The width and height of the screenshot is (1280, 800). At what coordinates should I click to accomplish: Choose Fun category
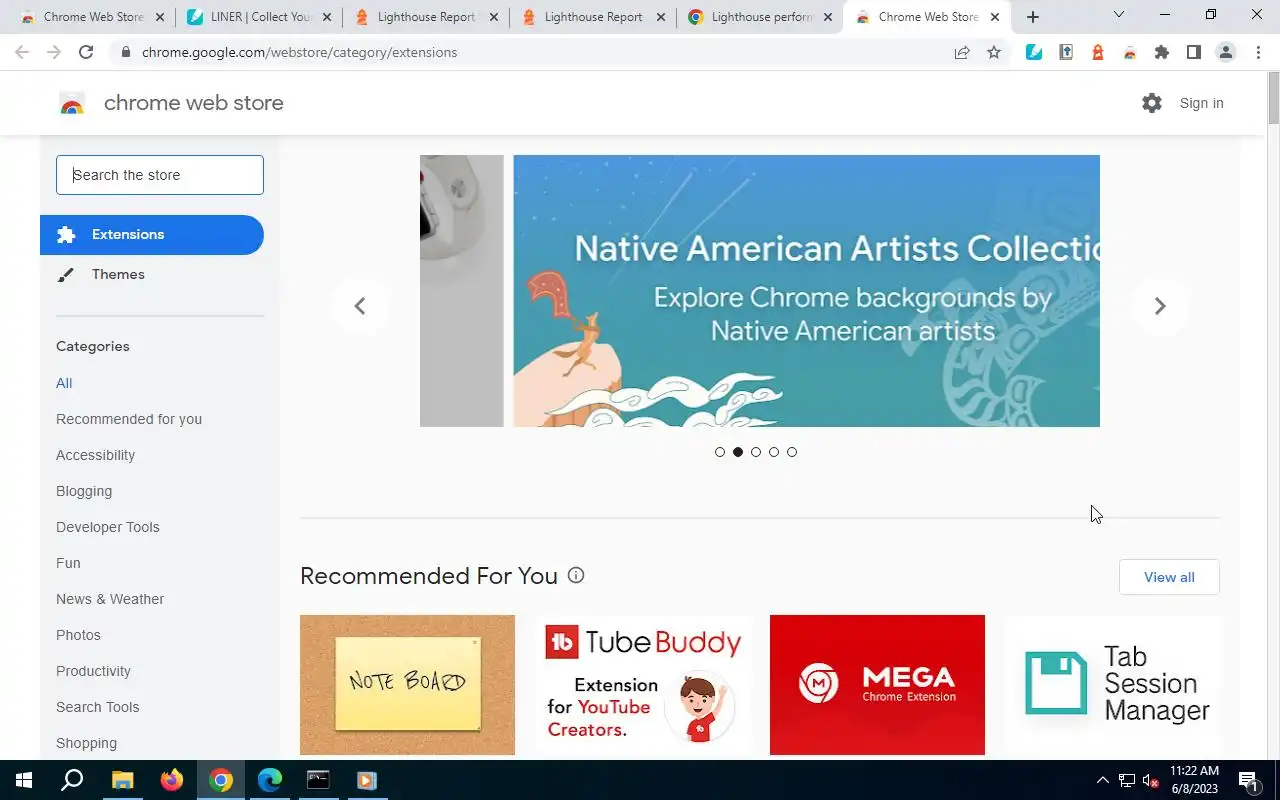[x=68, y=563]
